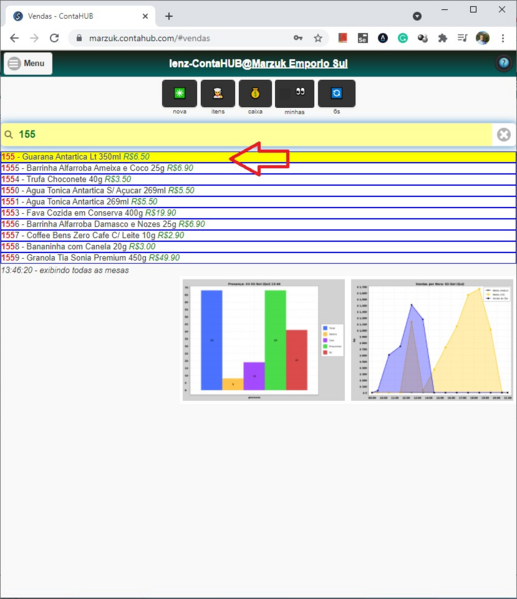517x599 pixels.
Task: Select 1554 - Trufa Choconete 40g
Action: (x=258, y=179)
